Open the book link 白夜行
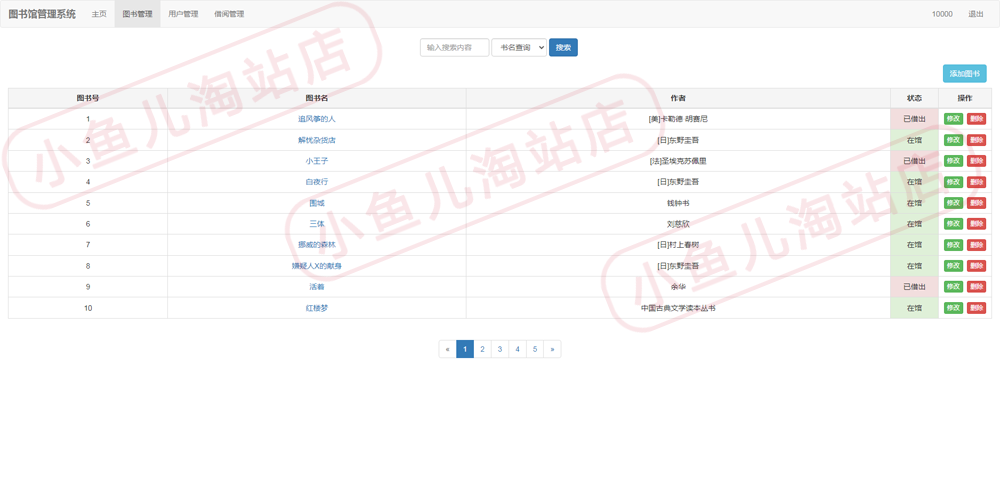The height and width of the screenshot is (503, 1000). click(317, 182)
